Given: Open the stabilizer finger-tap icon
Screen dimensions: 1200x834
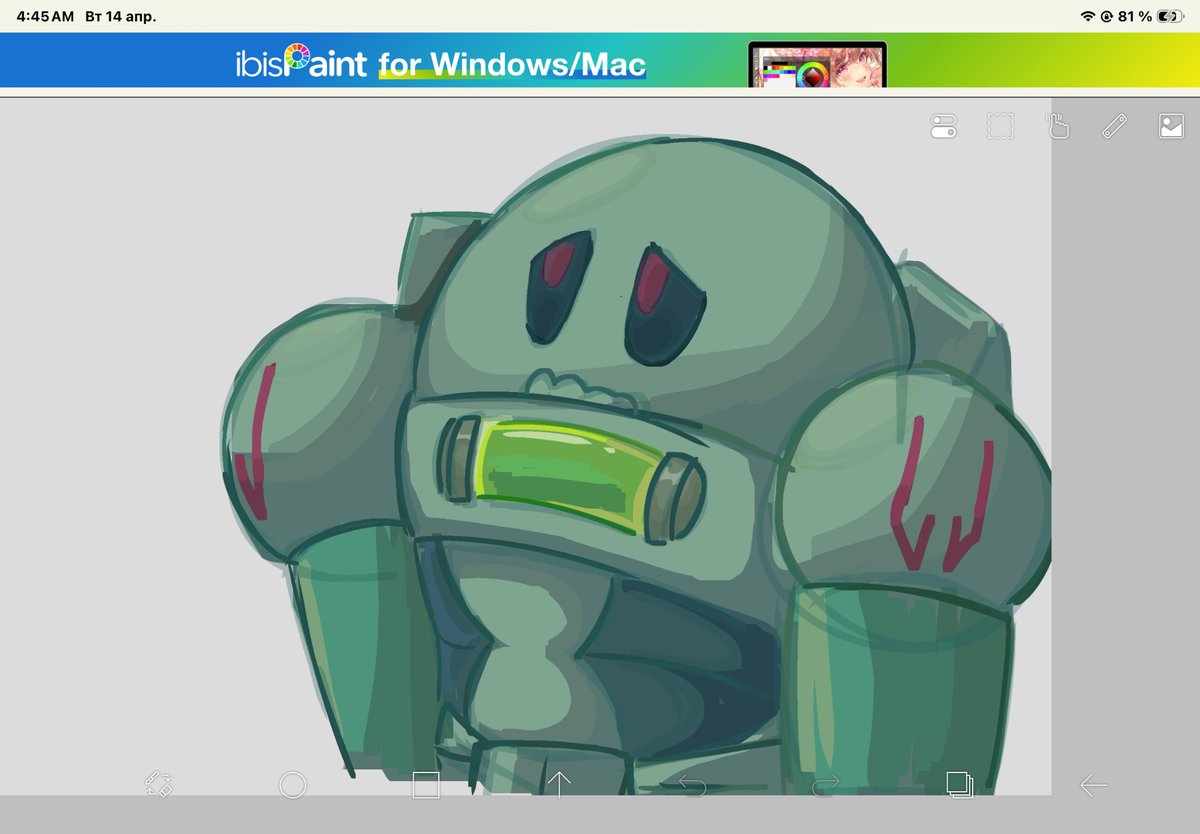Looking at the screenshot, I should coord(1057,126).
